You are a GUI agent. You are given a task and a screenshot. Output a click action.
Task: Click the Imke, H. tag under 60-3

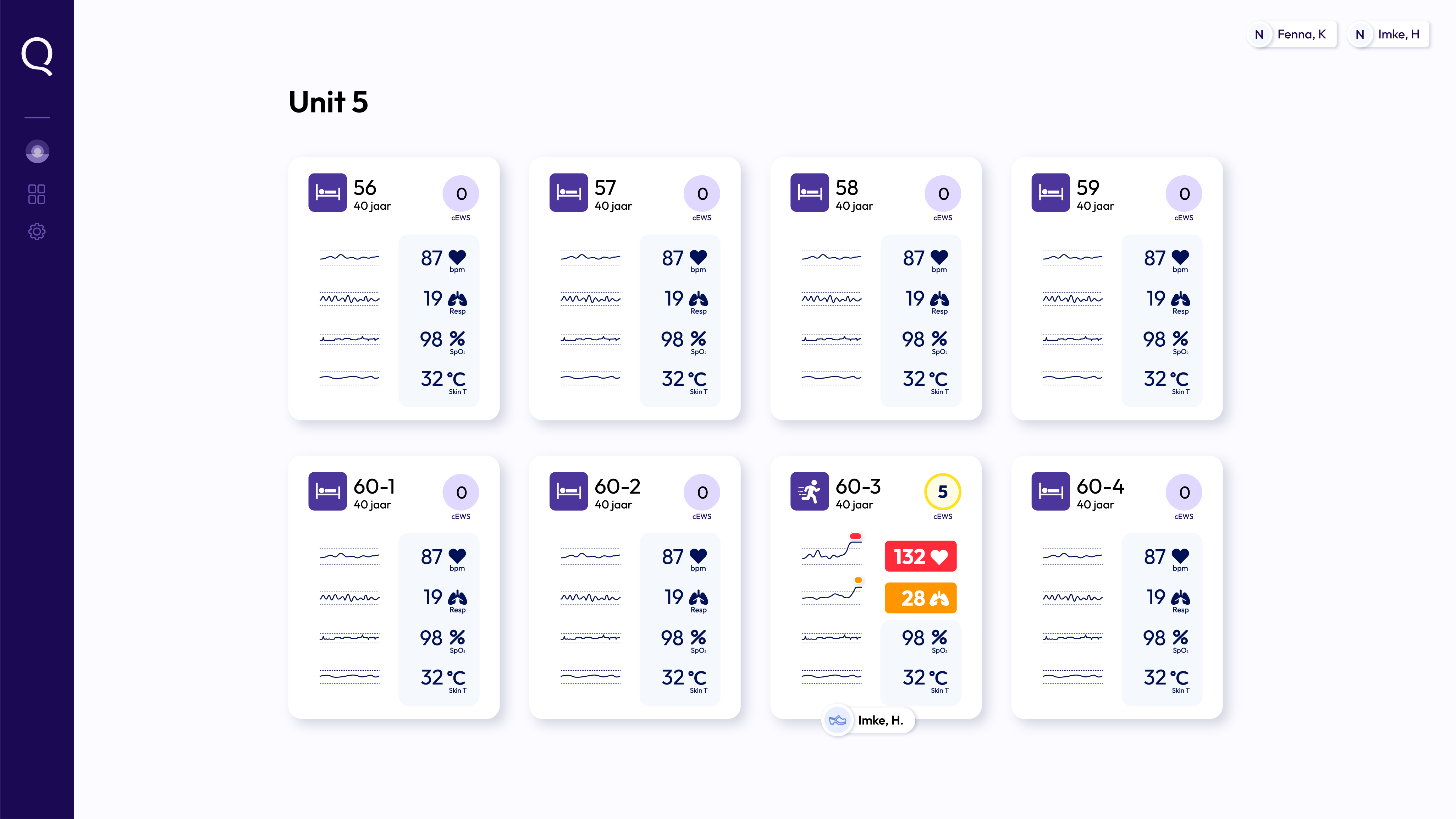[x=868, y=720]
